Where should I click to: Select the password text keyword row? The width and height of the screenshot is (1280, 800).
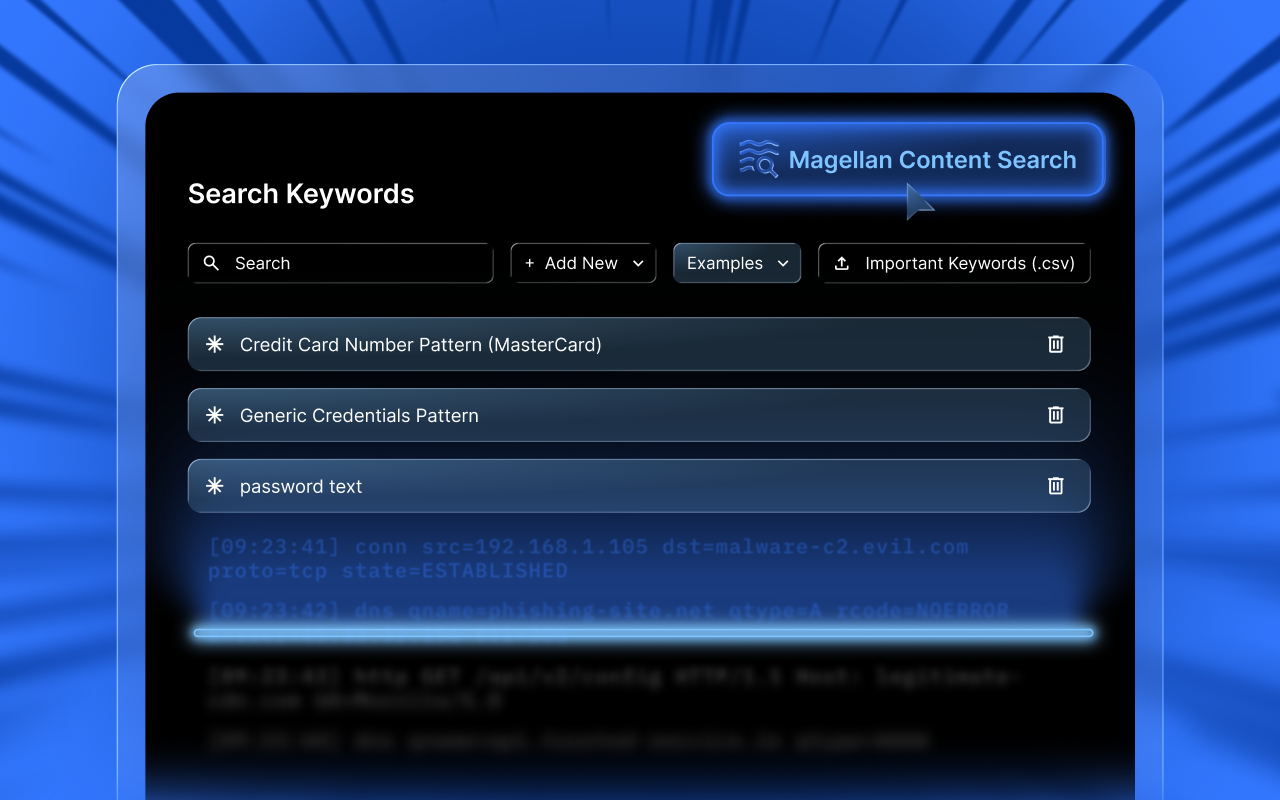(639, 486)
